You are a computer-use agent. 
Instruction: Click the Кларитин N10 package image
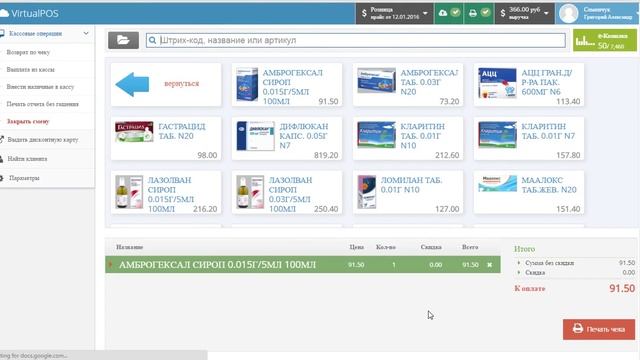(x=376, y=134)
